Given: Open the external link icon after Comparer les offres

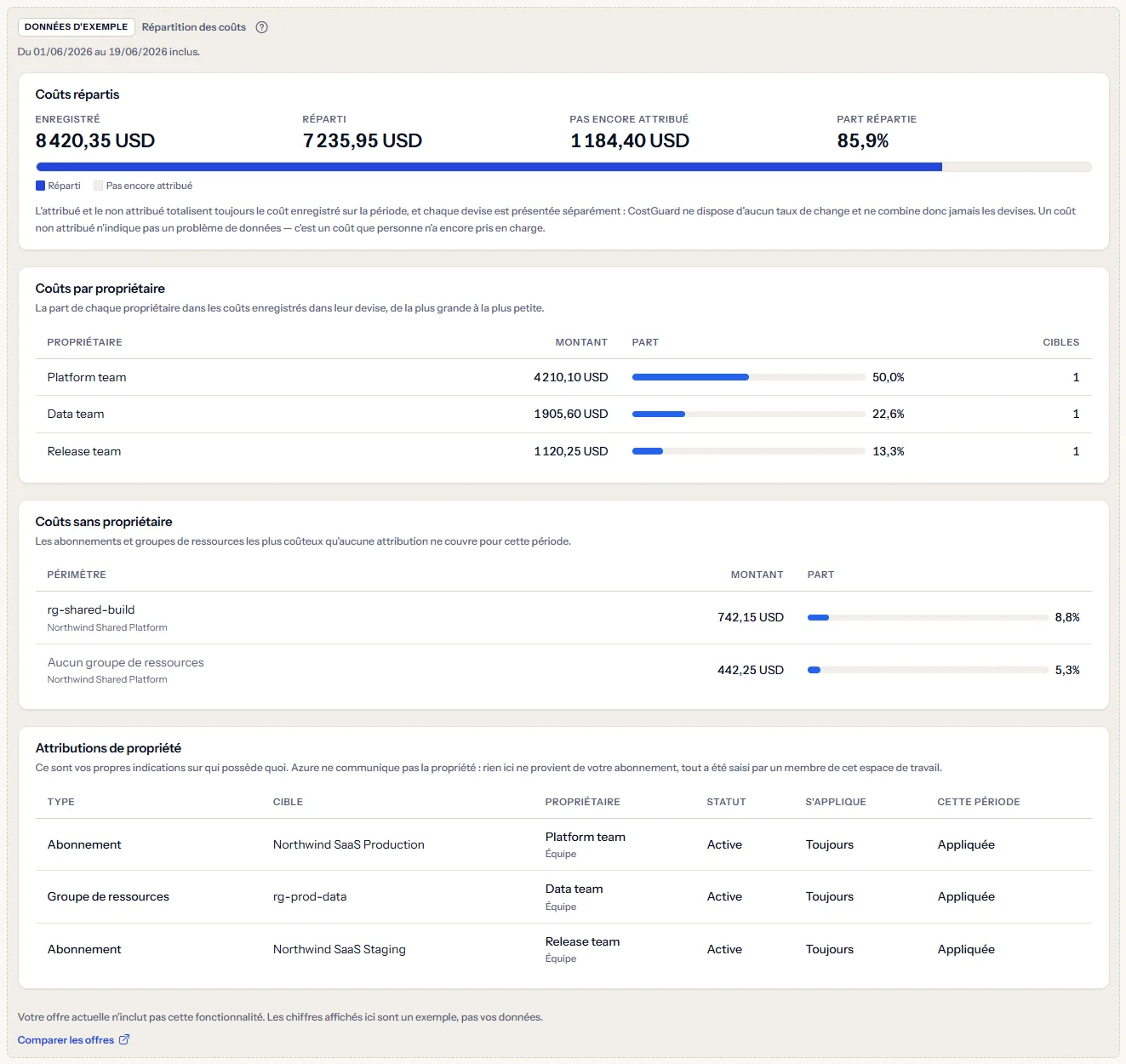Looking at the screenshot, I should point(124,1039).
